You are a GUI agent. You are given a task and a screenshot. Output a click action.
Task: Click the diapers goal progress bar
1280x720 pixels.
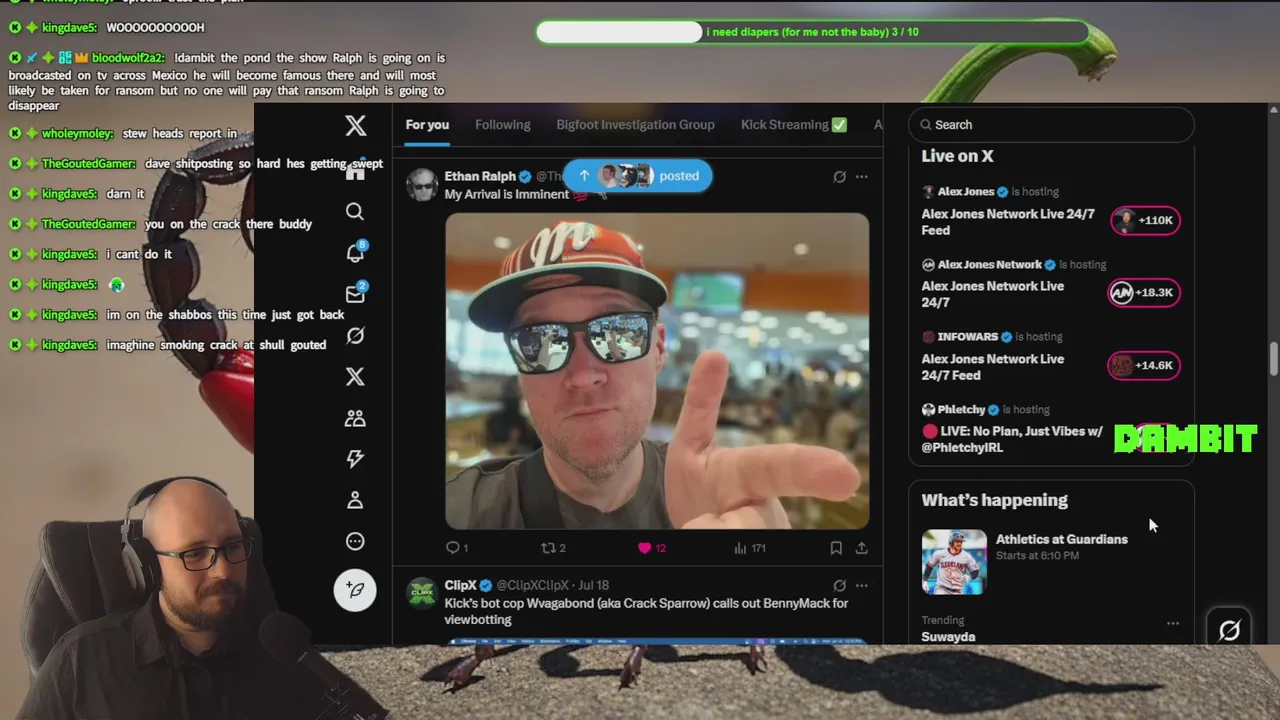pyautogui.click(x=812, y=32)
